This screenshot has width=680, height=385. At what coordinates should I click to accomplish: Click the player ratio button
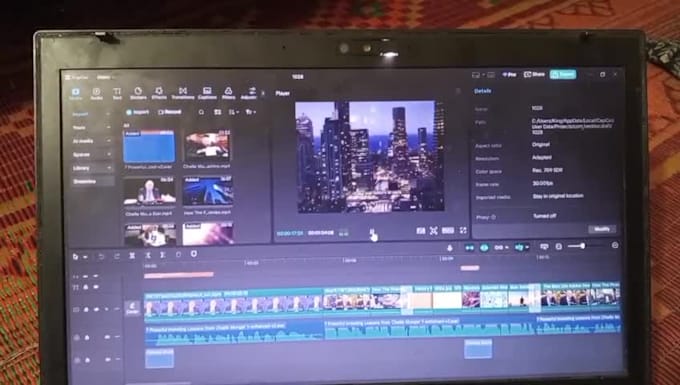448,231
